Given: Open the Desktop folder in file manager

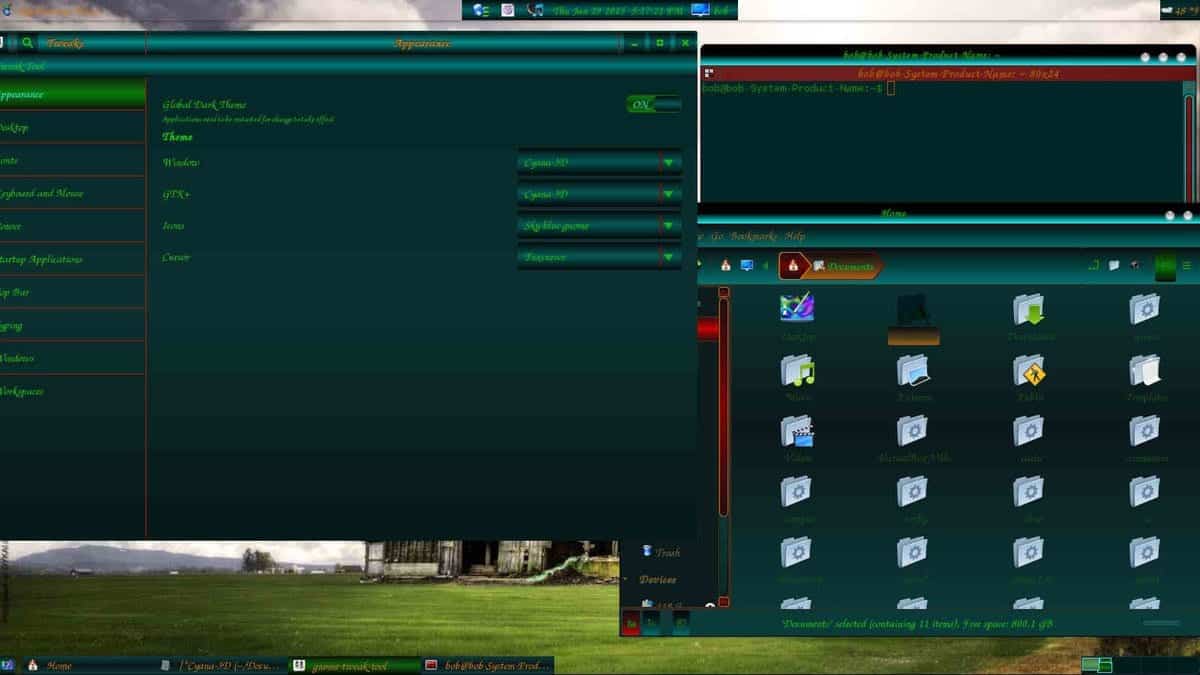Looking at the screenshot, I should click(x=797, y=308).
